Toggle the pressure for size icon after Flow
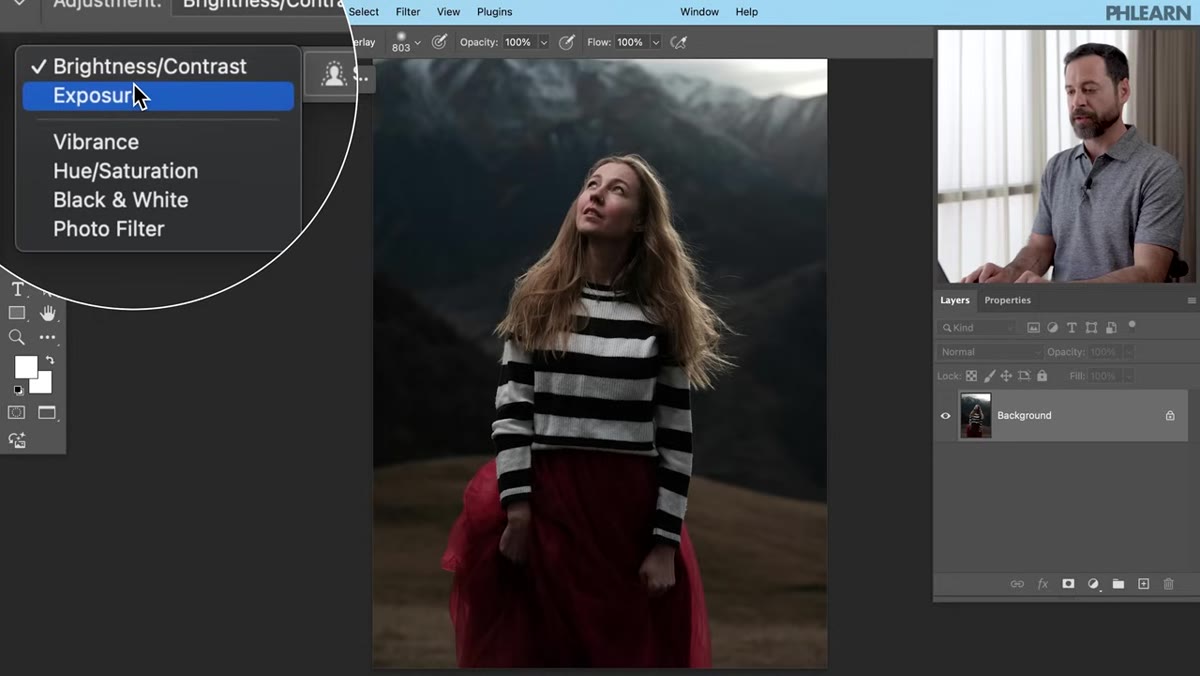Image resolution: width=1200 pixels, height=676 pixels. point(679,42)
